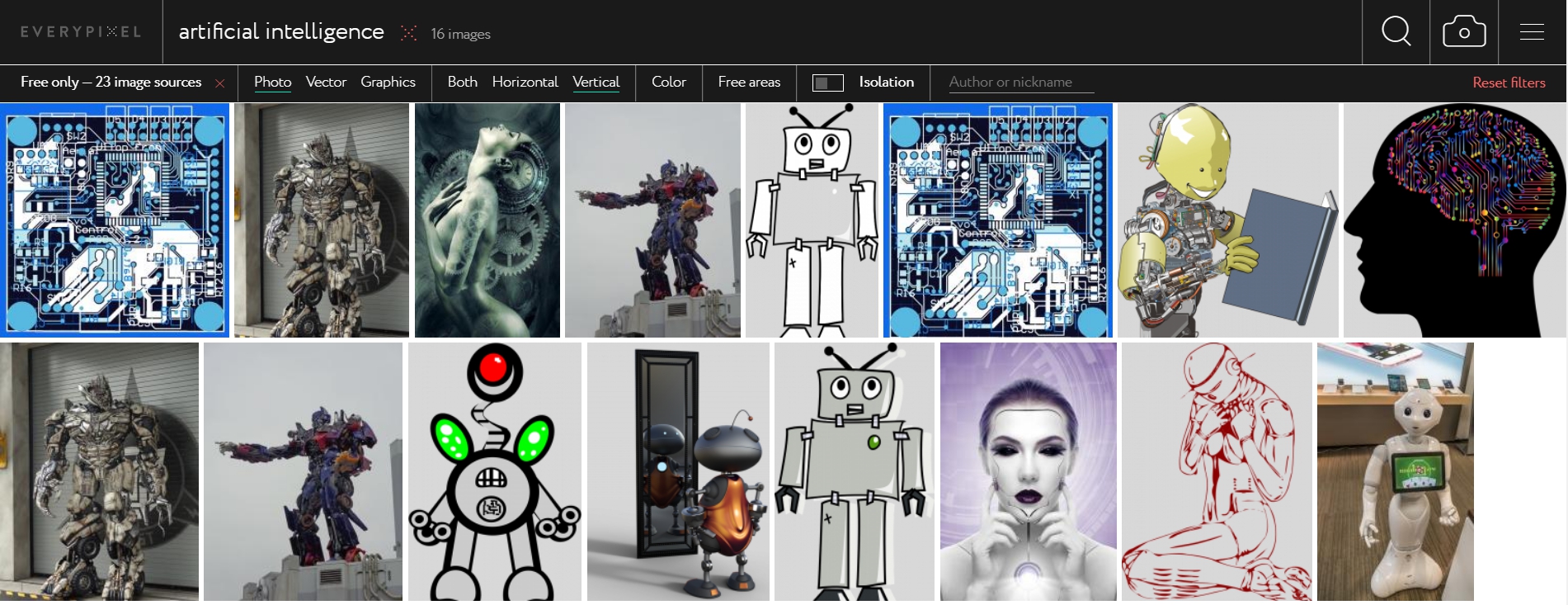
Task: Open Pepper robot store photo
Action: pos(1396,471)
